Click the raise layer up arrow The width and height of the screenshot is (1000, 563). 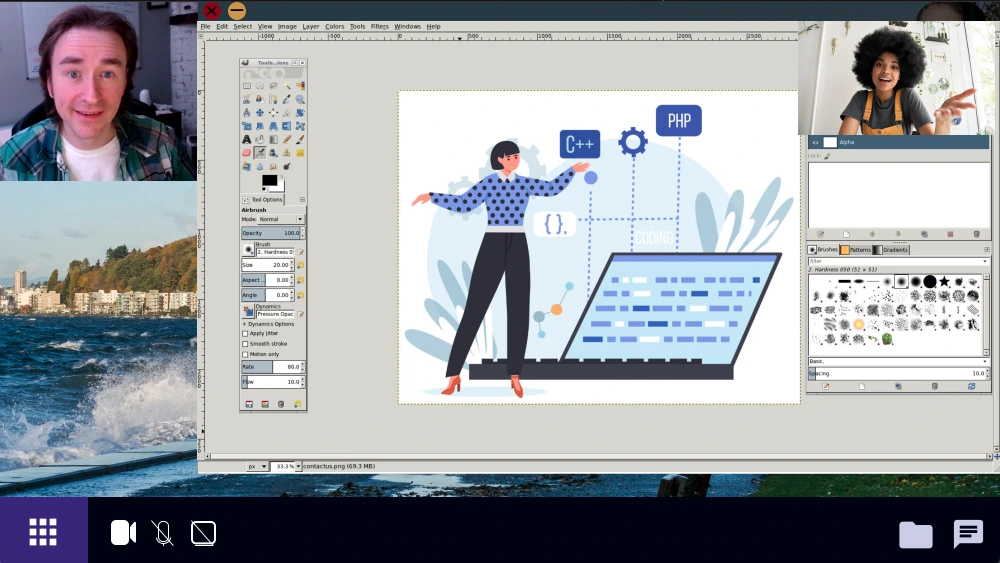click(x=872, y=234)
